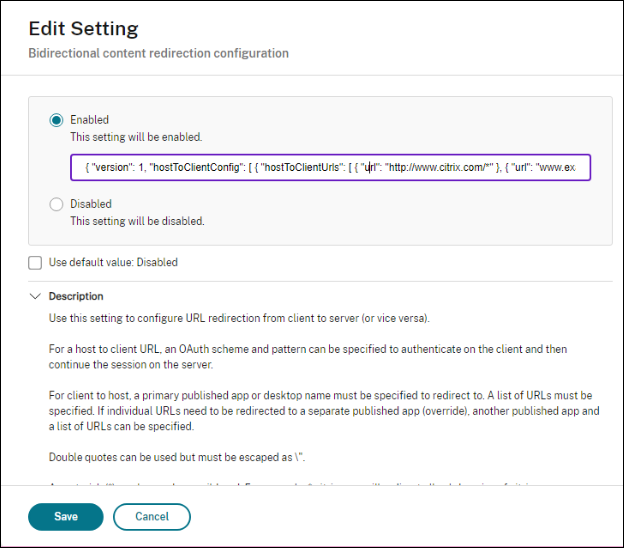Select the Disabled radio button
Screen dimensions: 624x548
pos(56,204)
